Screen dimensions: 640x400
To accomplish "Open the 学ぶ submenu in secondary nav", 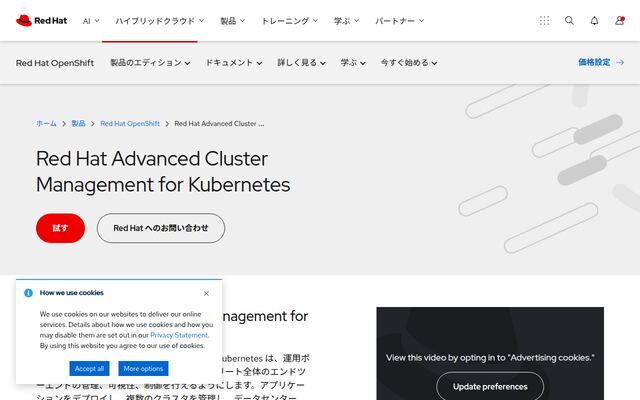I will point(353,63).
